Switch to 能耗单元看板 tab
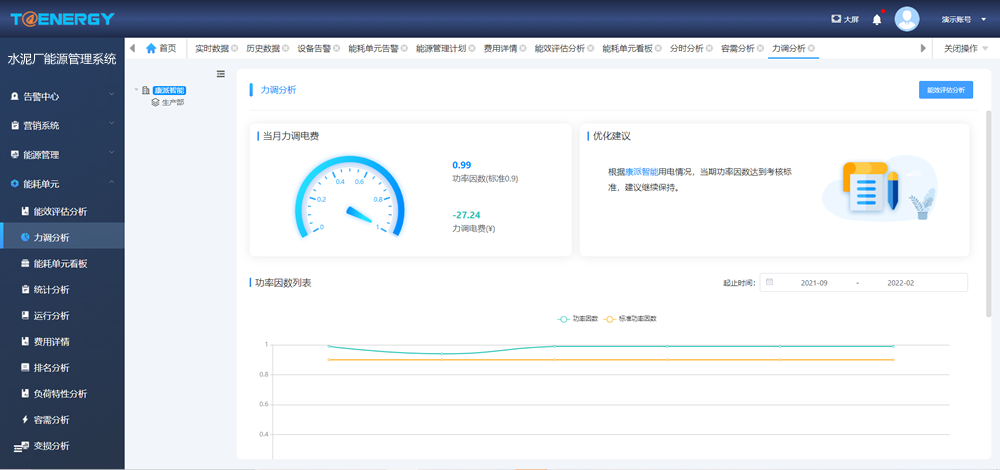Viewport: 1000px width, 470px height. point(627,48)
